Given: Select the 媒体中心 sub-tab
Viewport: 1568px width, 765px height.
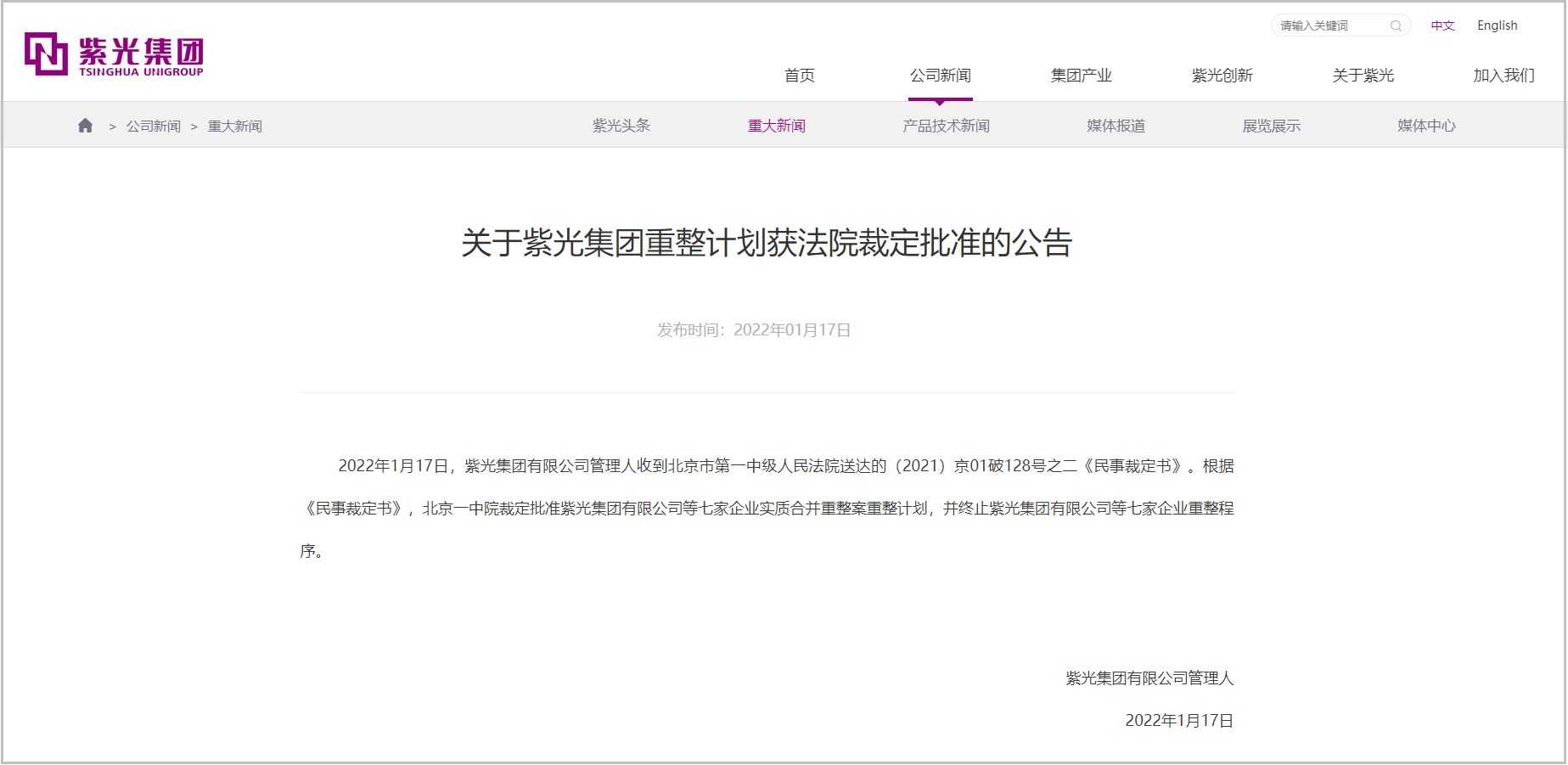Looking at the screenshot, I should point(1427,126).
